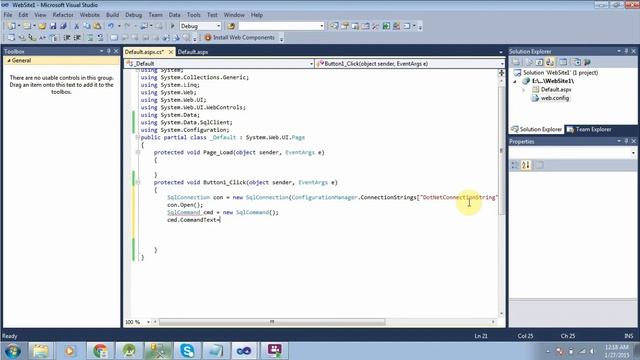Open the Find combo box dropdown arrow
The height and width of the screenshot is (360, 640).
point(322,26)
